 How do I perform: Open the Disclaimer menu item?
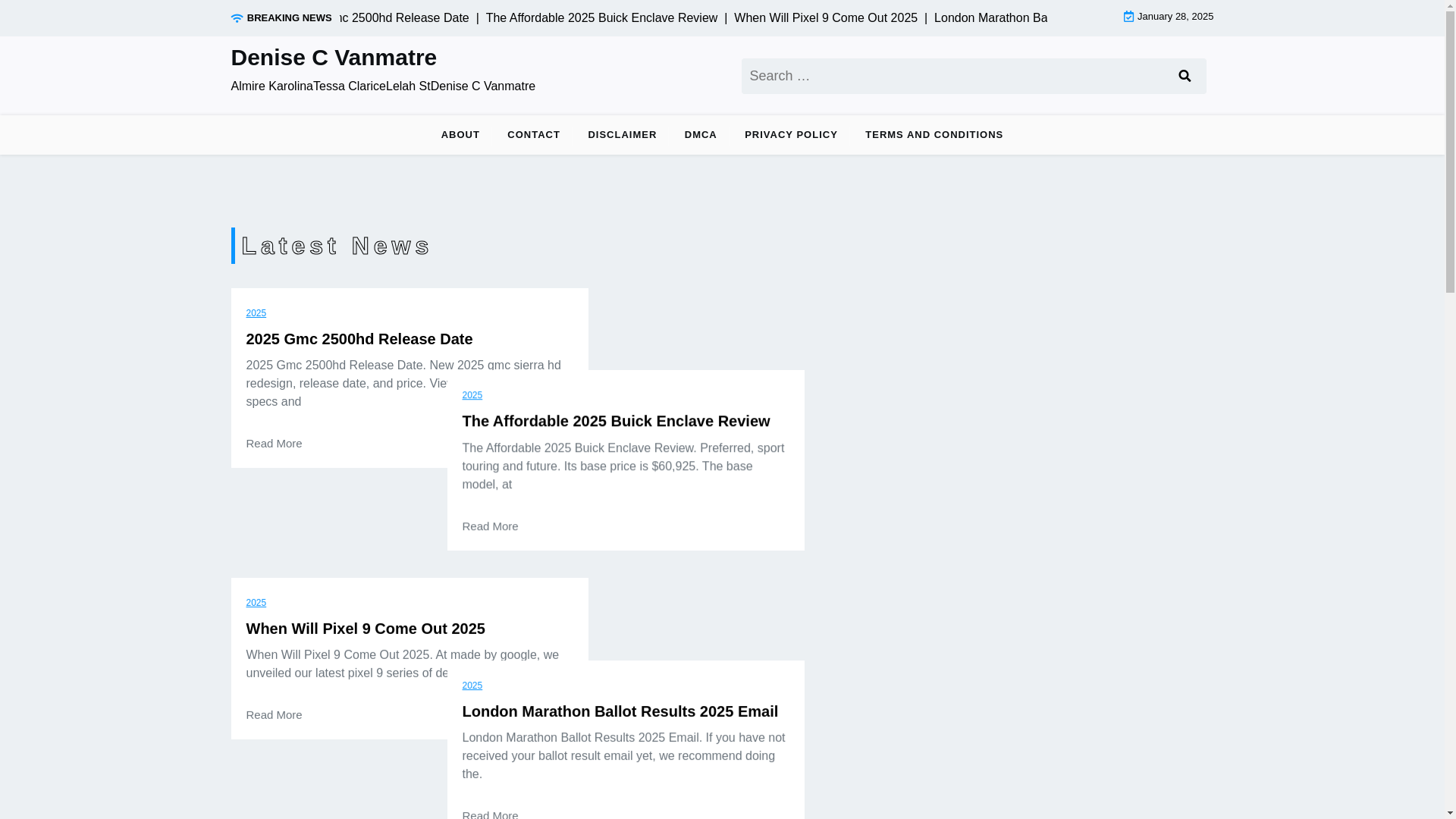[622, 135]
